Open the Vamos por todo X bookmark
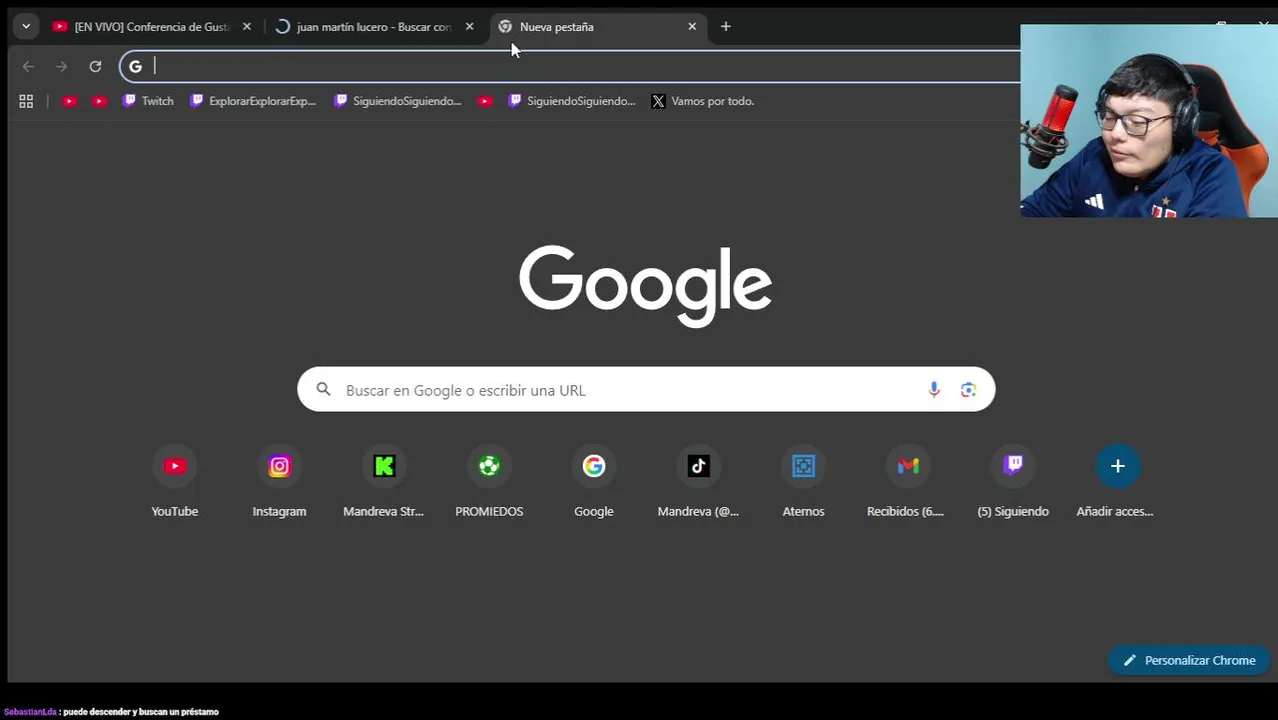The image size is (1278, 720). (x=703, y=101)
